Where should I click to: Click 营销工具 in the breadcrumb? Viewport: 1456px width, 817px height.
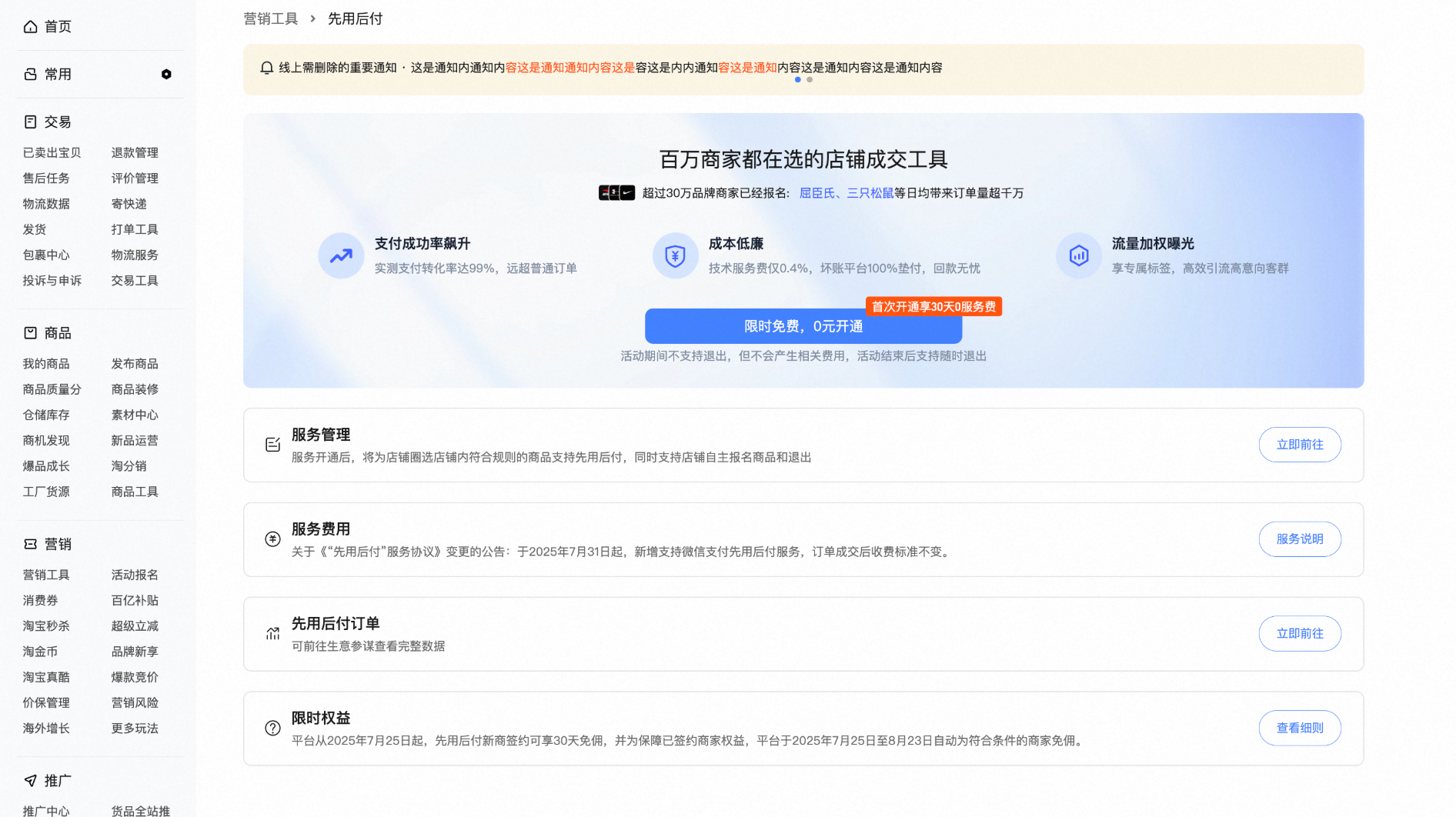270,18
